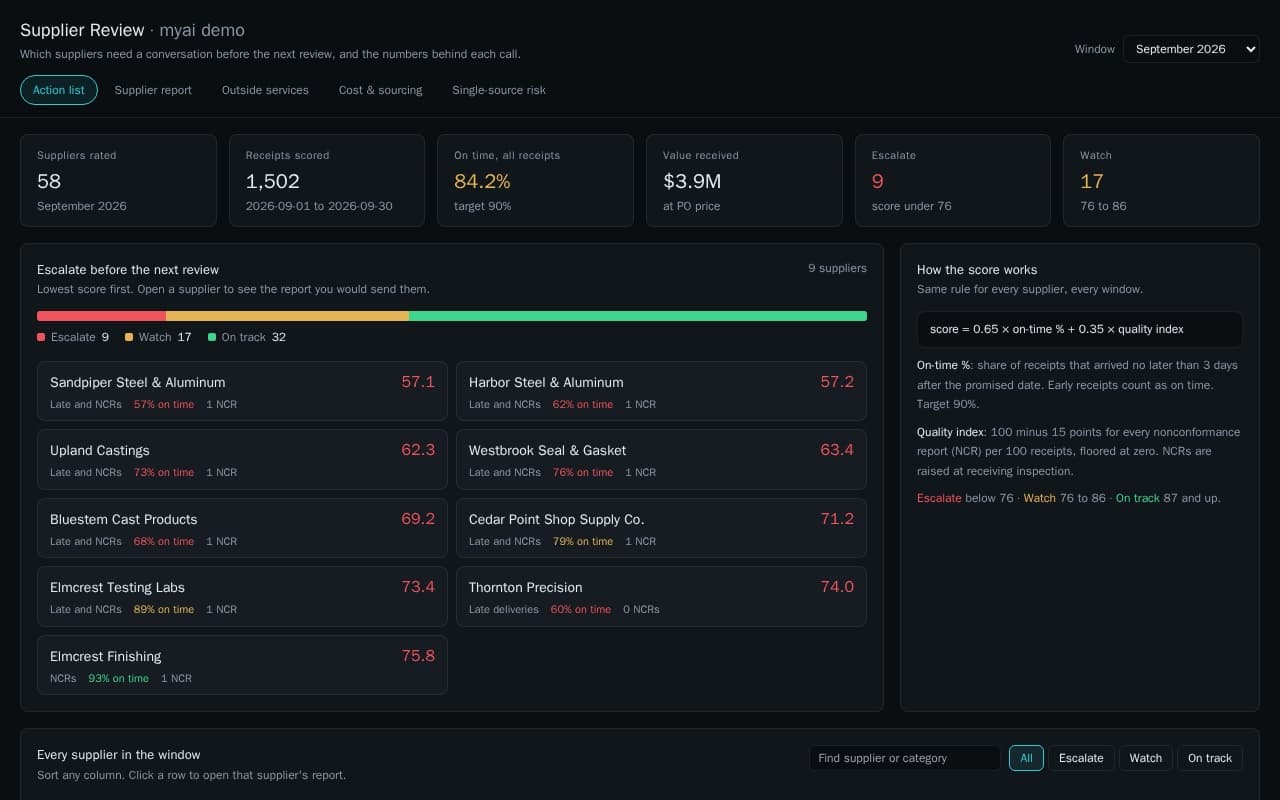Filter the table by Escalate
The image size is (1280, 800).
pos(1081,758)
